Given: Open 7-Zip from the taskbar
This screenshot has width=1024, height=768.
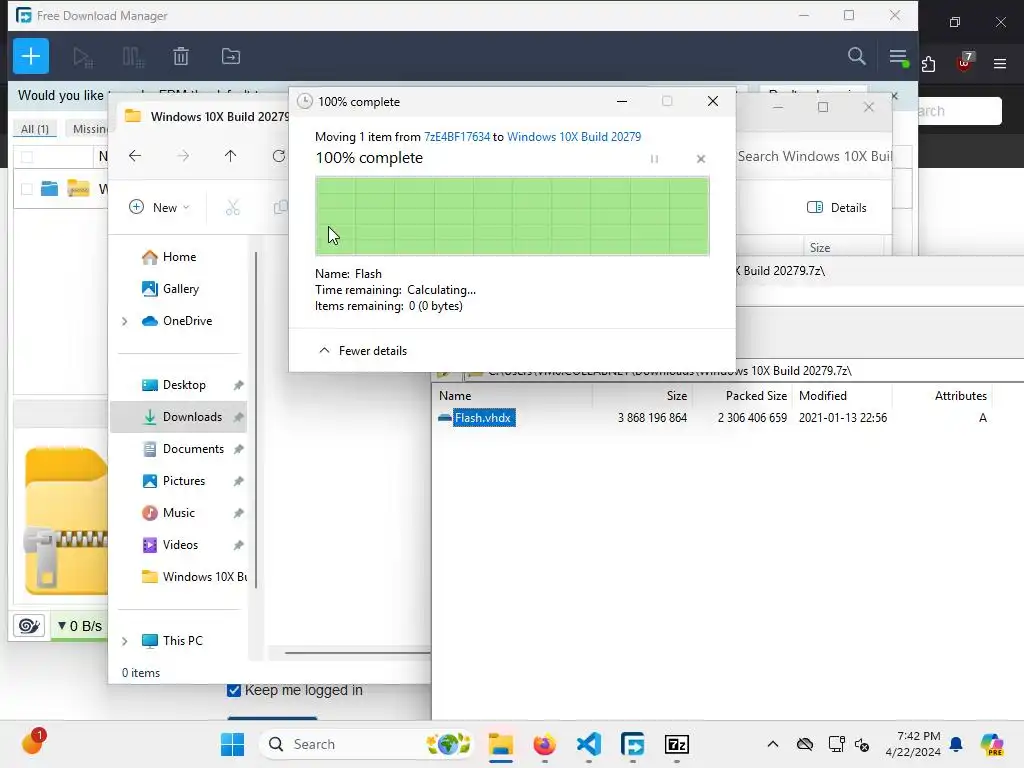Looking at the screenshot, I should (677, 744).
